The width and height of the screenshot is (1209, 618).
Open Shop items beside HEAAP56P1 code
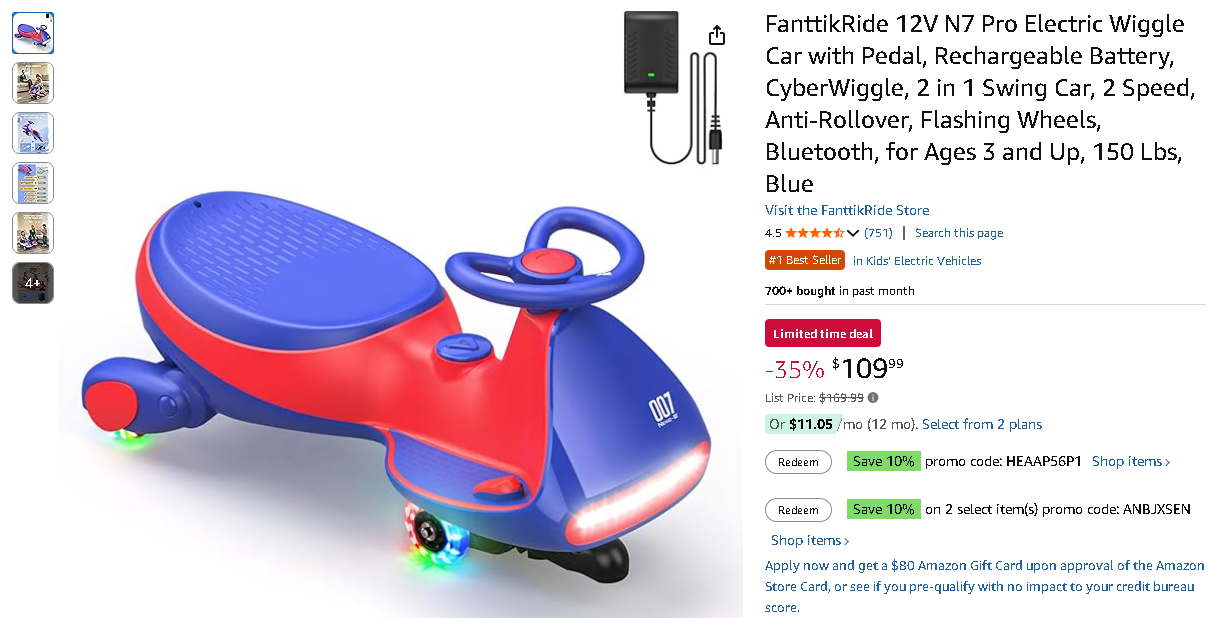click(x=1131, y=462)
